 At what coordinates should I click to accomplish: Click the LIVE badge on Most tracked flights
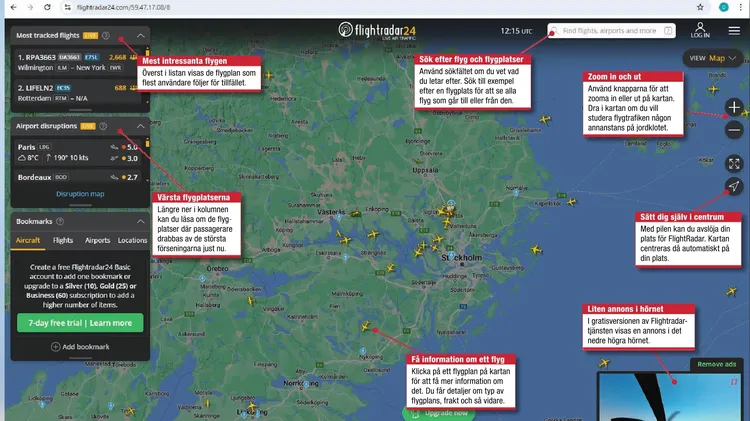(x=90, y=35)
